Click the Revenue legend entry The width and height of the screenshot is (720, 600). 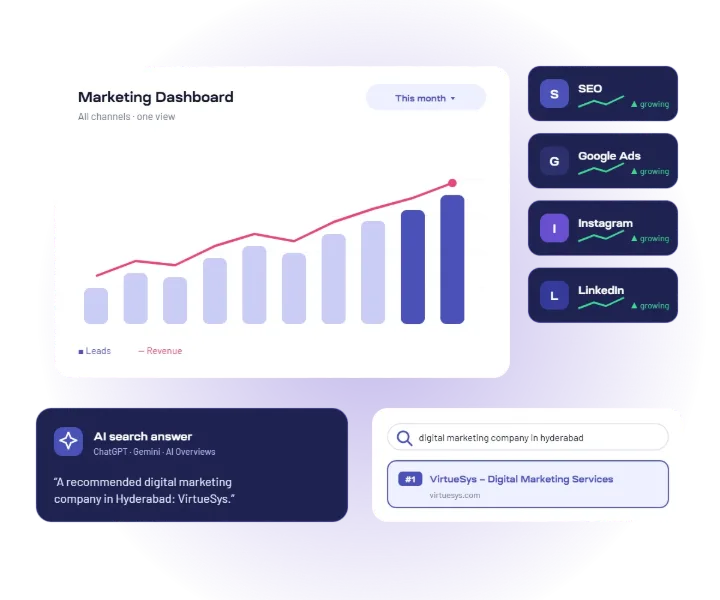(x=160, y=351)
